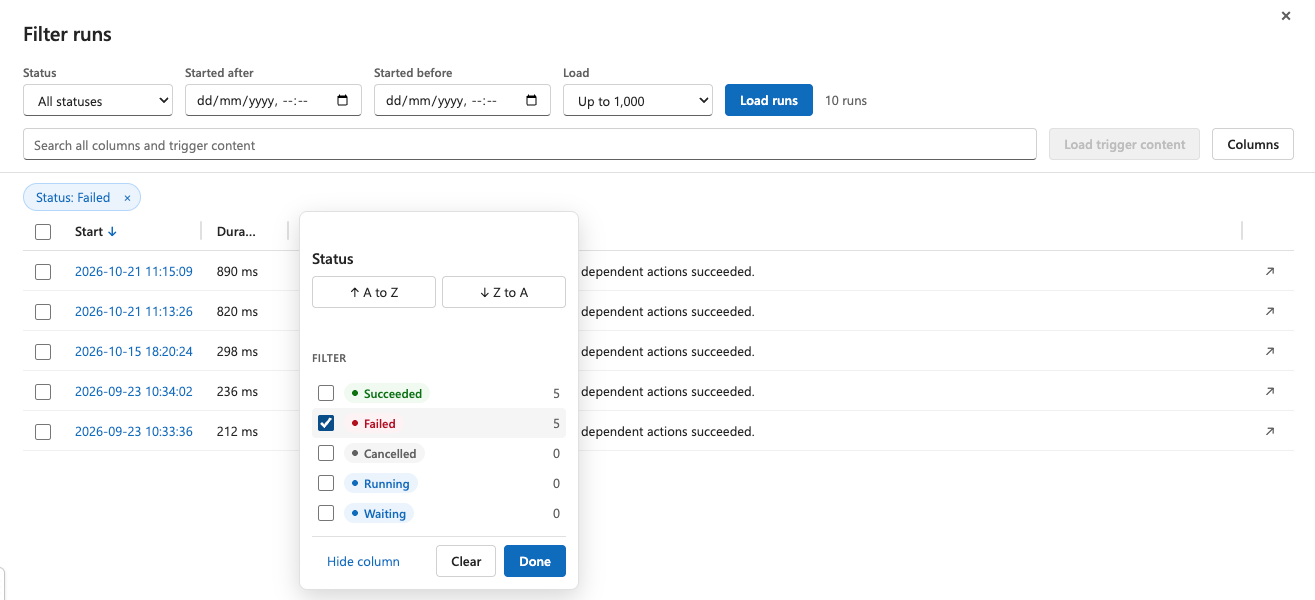Select the 2026-09-23 10:34:02 run checkbox
Image resolution: width=1315 pixels, height=600 pixels.
click(43, 391)
